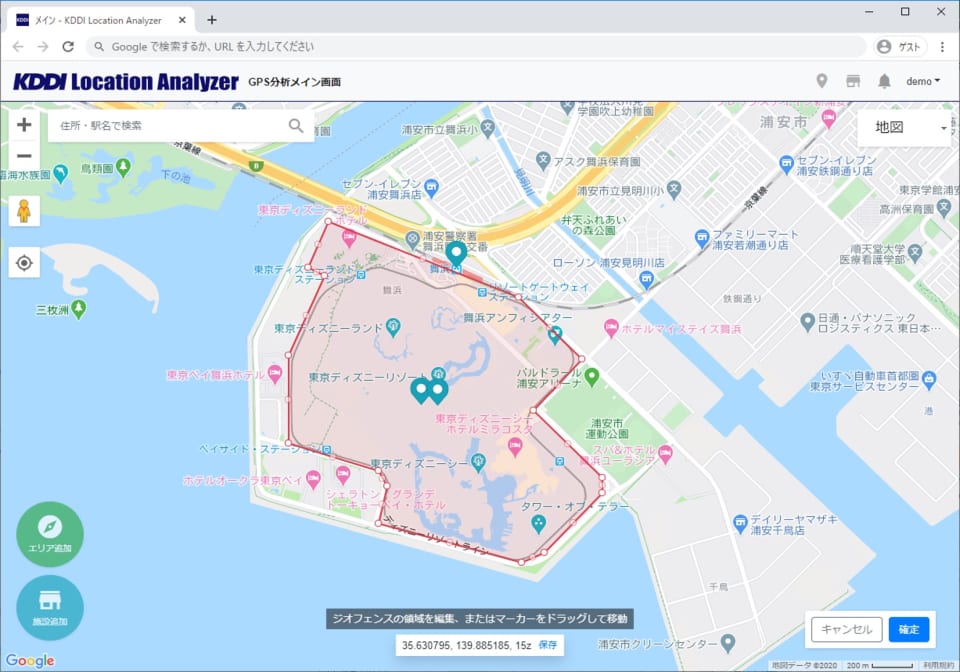Screen dimensions: 960x672
Task: Open the ゲスト profile button
Action: click(x=900, y=47)
